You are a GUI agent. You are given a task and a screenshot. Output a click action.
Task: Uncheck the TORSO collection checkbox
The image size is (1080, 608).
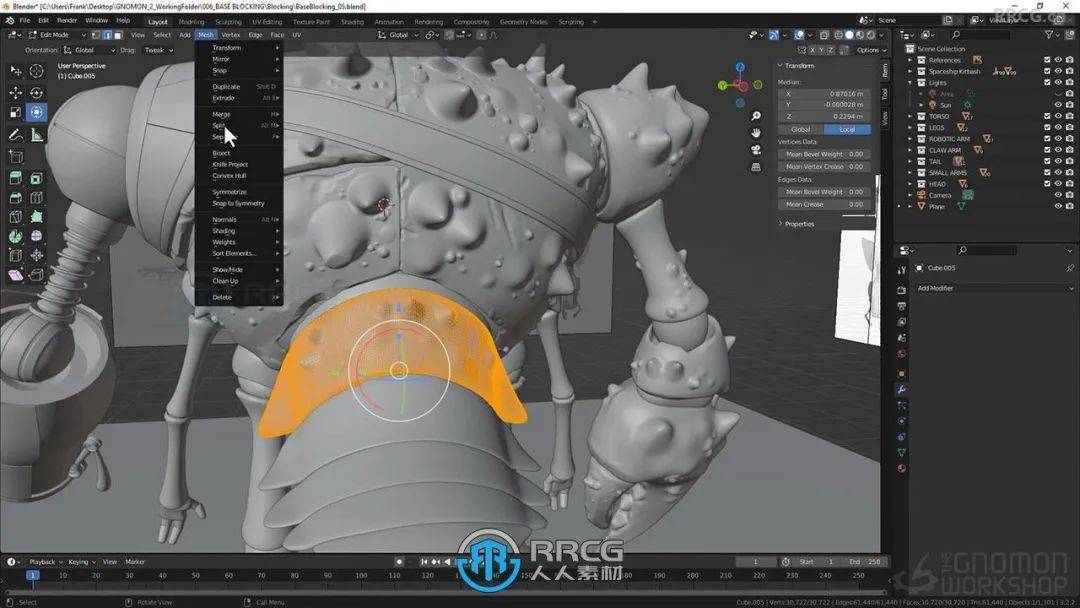[x=1047, y=117]
